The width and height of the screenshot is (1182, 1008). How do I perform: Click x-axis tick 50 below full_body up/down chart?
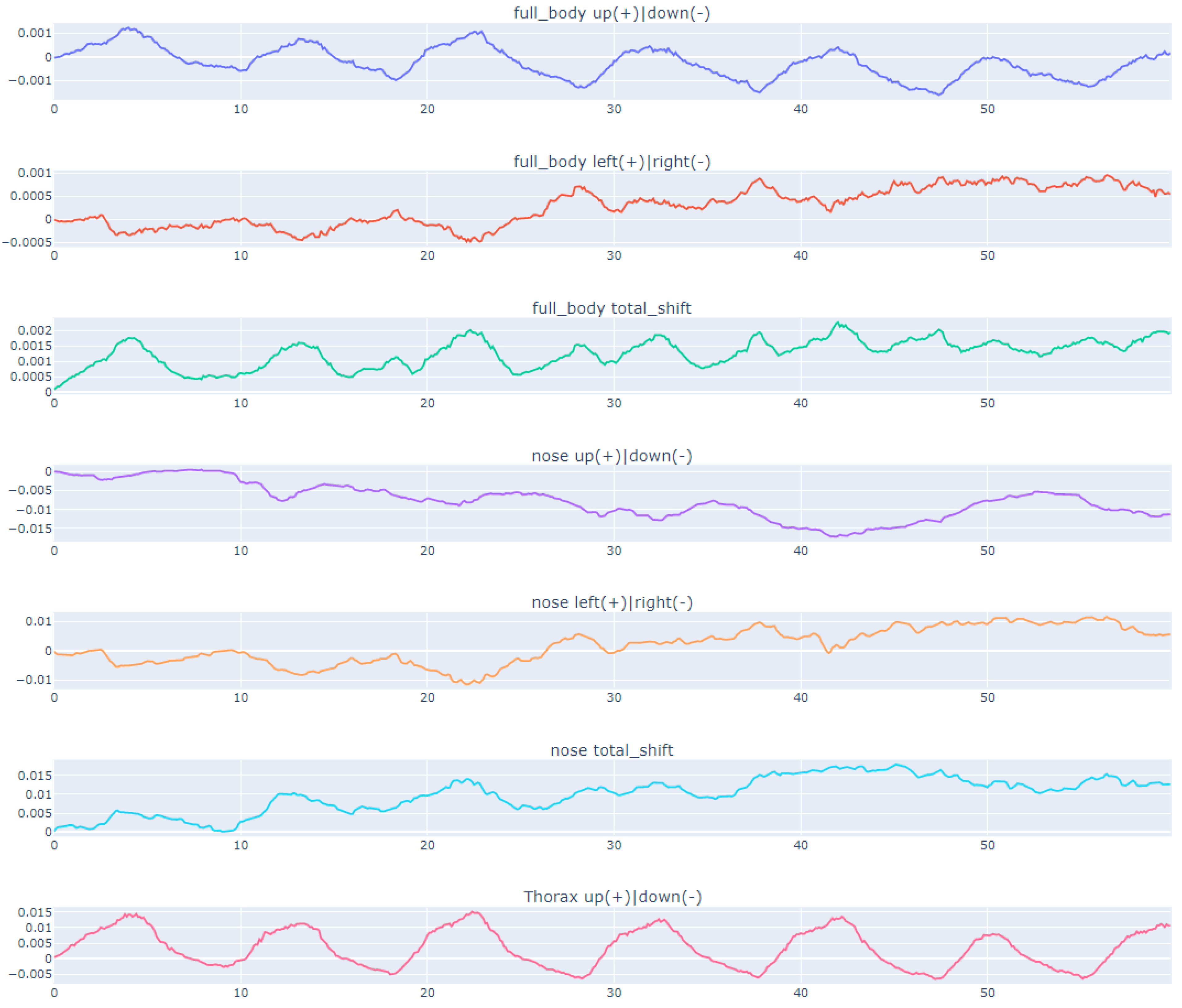tap(987, 109)
